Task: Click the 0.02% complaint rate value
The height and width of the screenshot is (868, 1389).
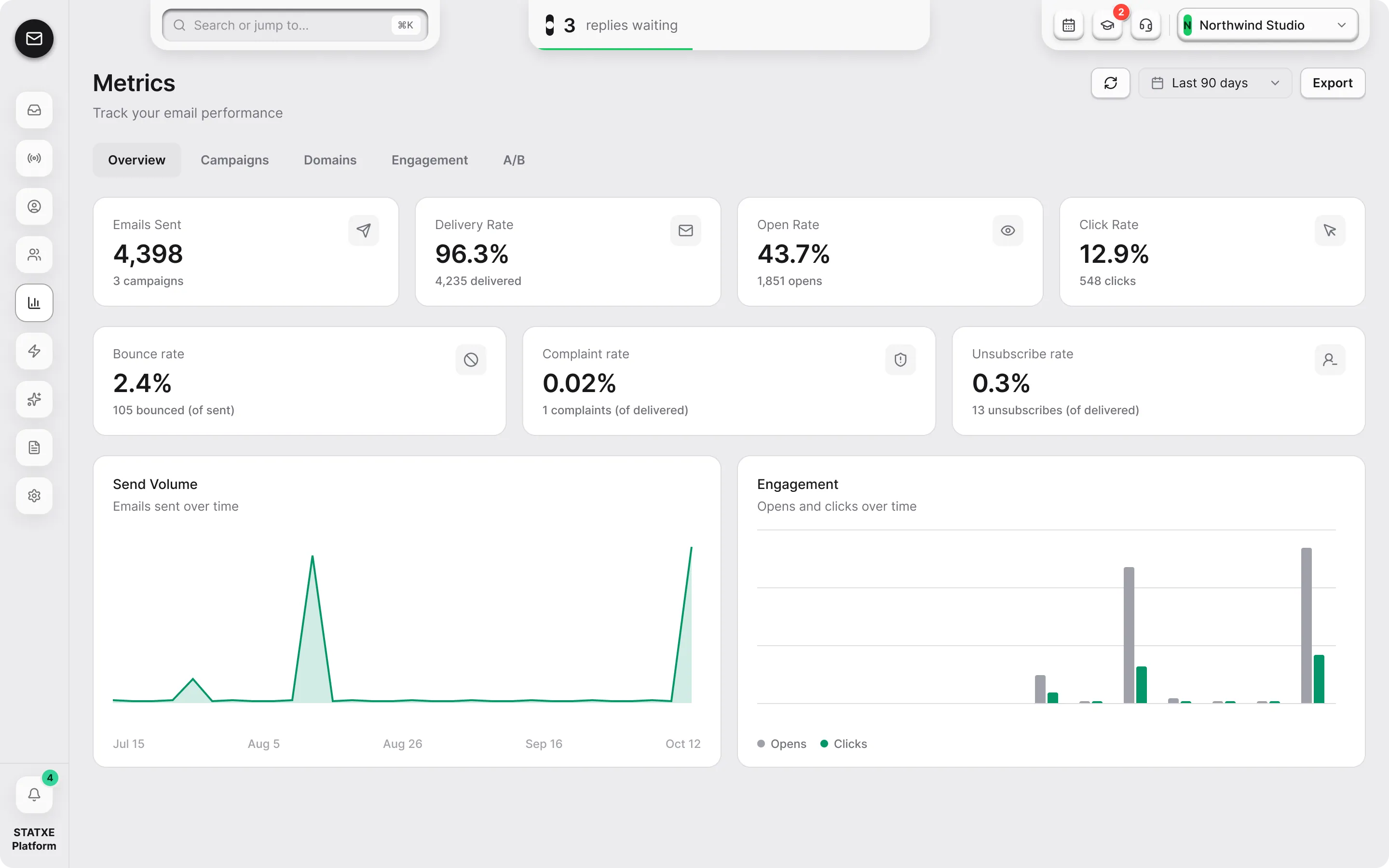Action: (579, 383)
